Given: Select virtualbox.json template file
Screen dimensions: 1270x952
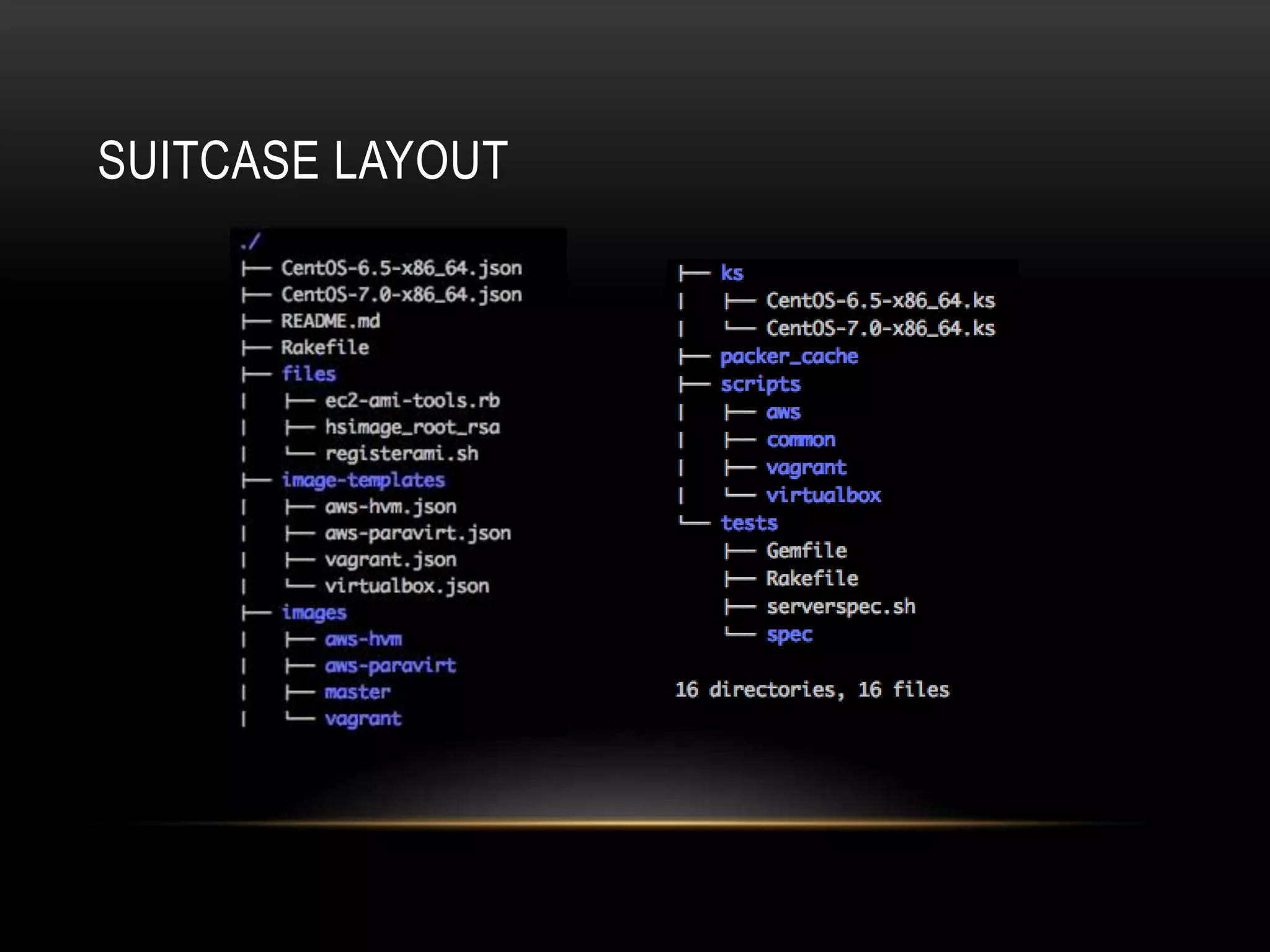Looking at the screenshot, I should [x=407, y=586].
